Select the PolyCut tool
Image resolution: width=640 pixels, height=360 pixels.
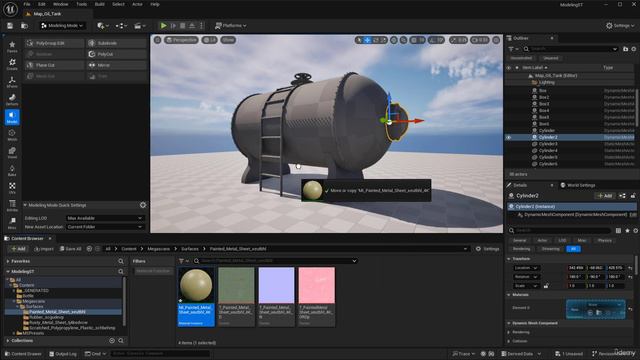click(x=117, y=54)
